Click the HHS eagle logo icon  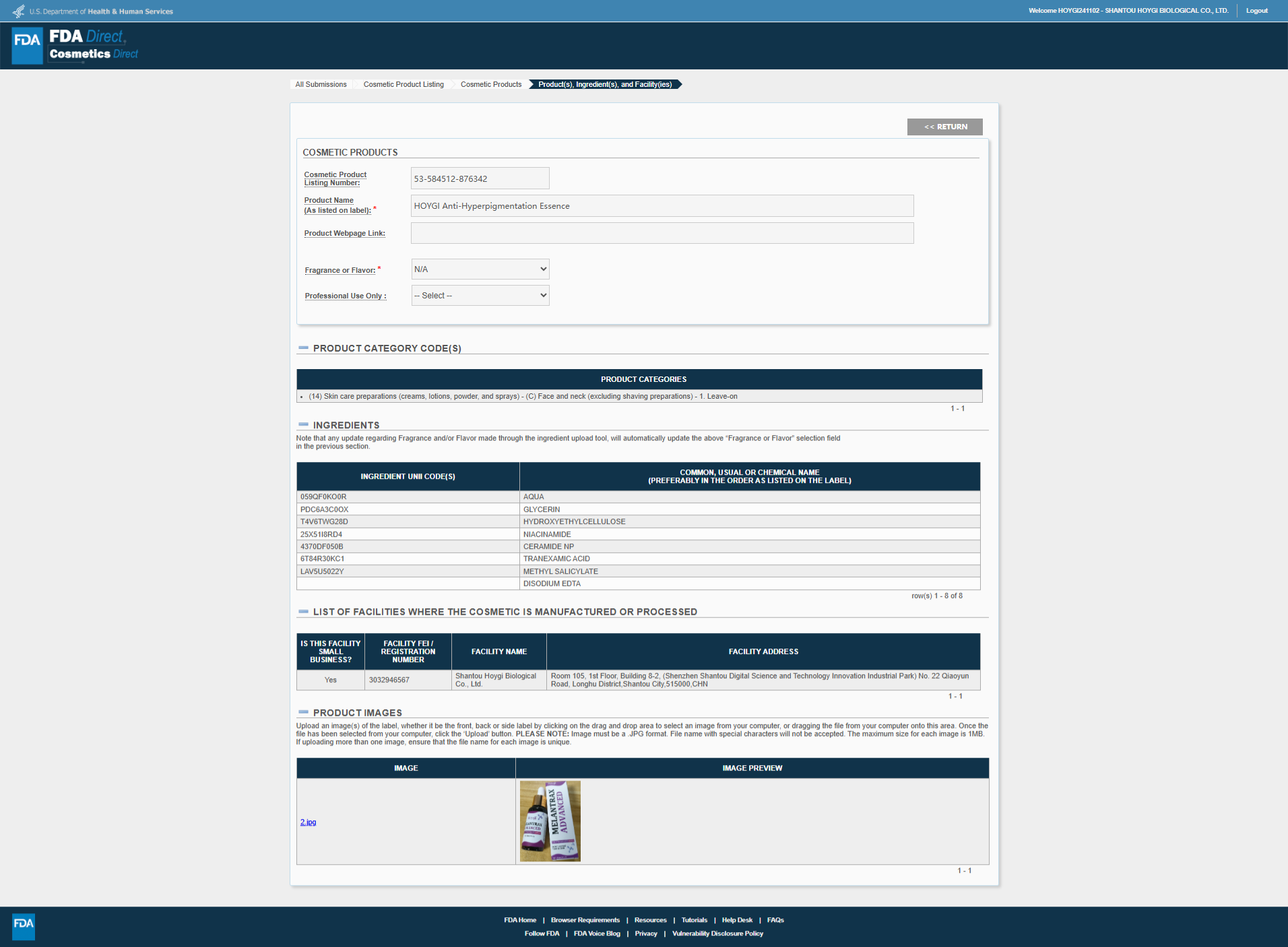[x=19, y=11]
